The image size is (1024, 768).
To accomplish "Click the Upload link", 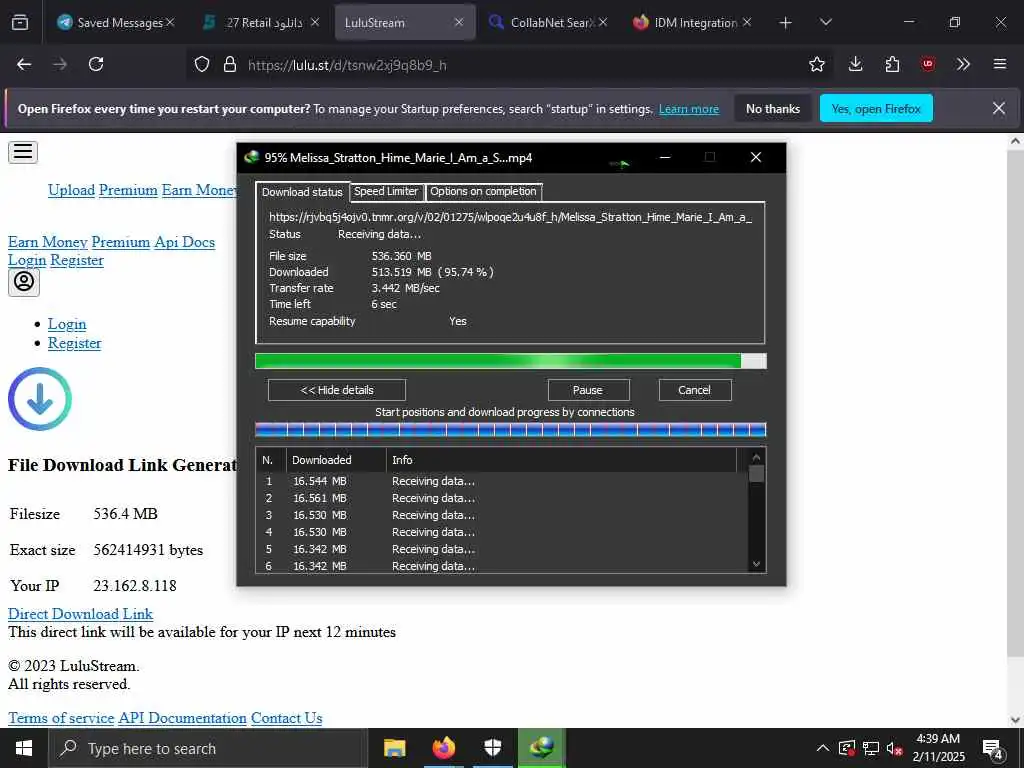I will [71, 190].
